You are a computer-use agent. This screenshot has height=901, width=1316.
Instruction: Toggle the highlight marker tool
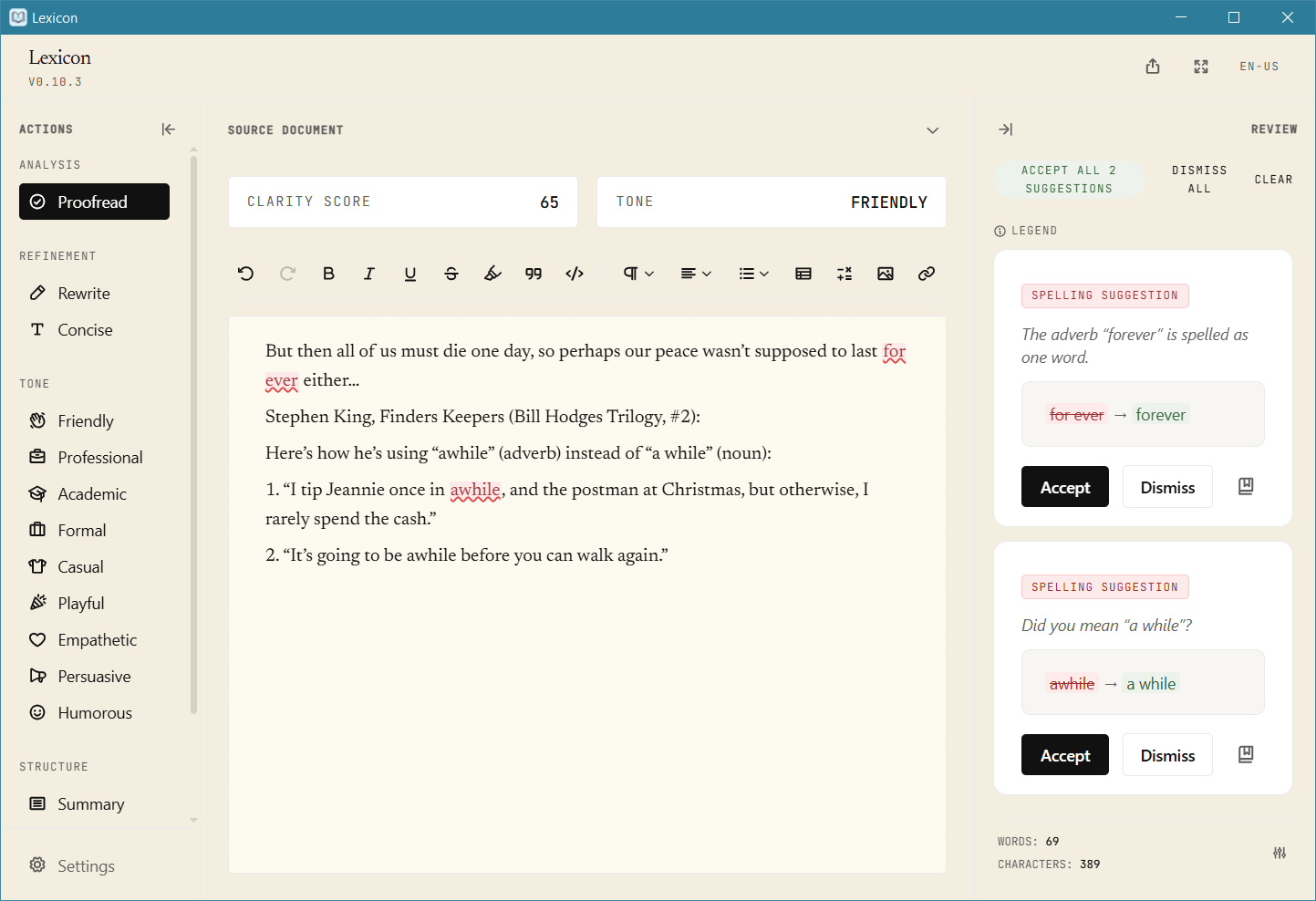(x=492, y=274)
